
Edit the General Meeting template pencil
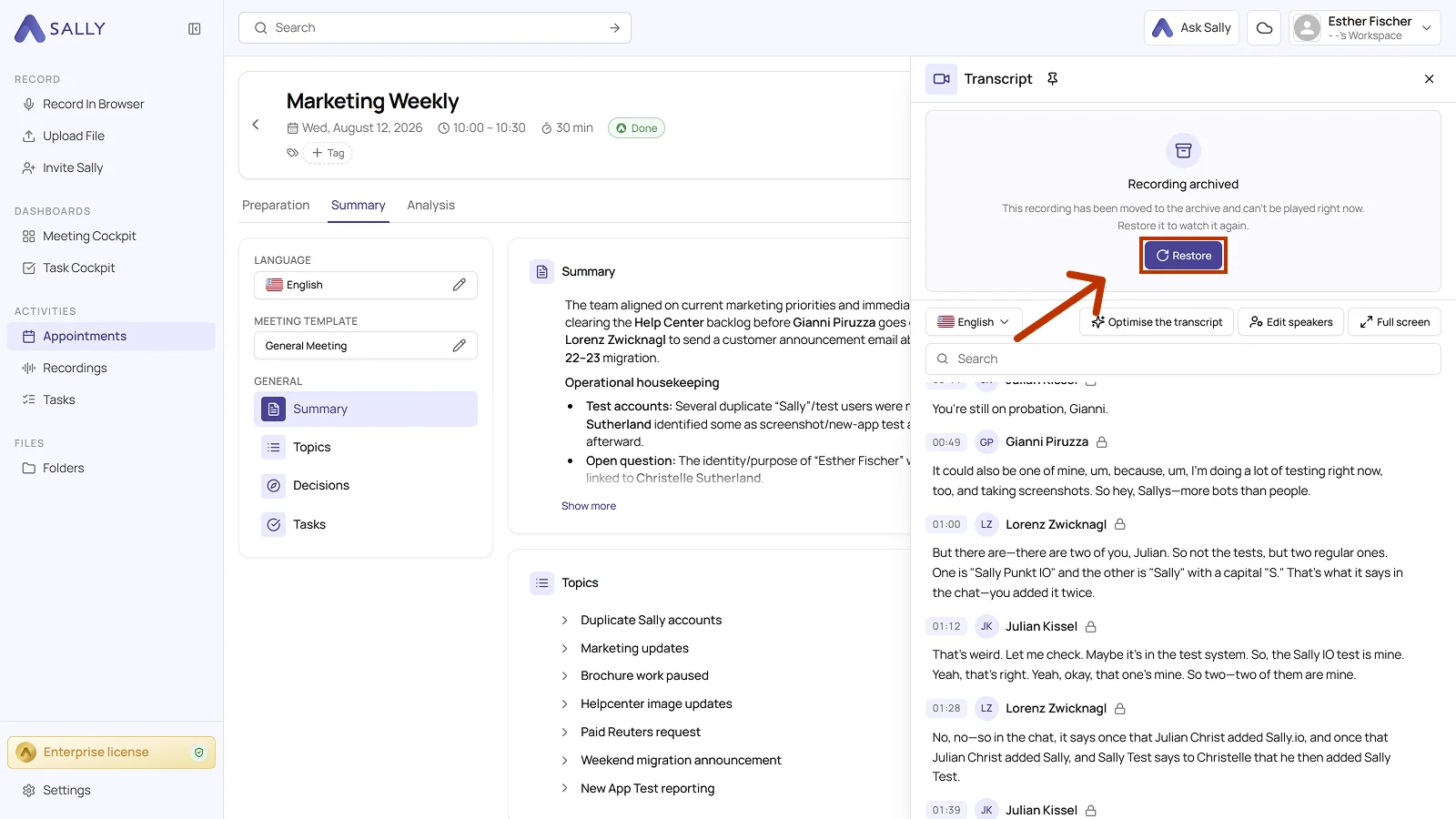[x=460, y=346]
